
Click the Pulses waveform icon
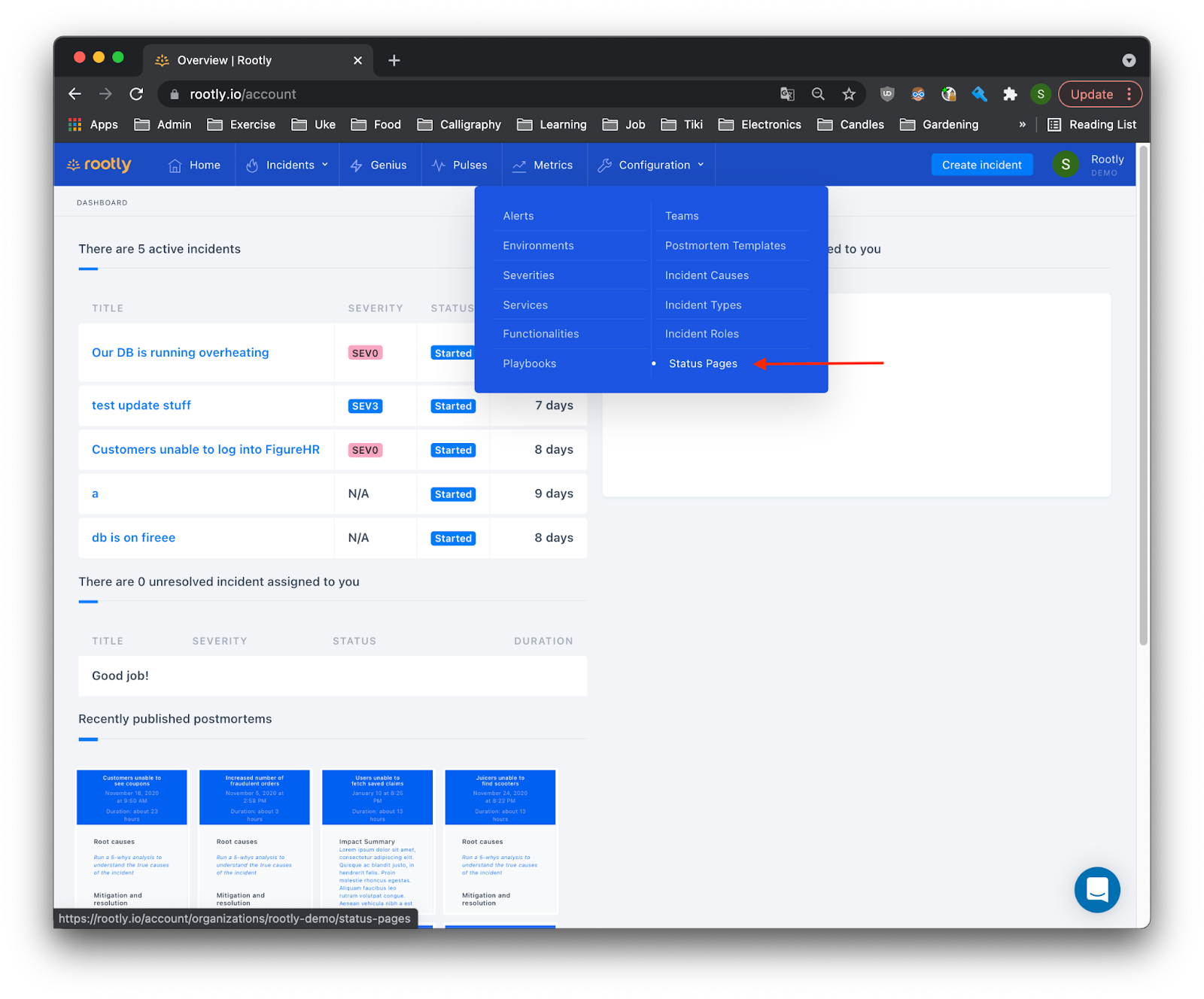(x=439, y=165)
